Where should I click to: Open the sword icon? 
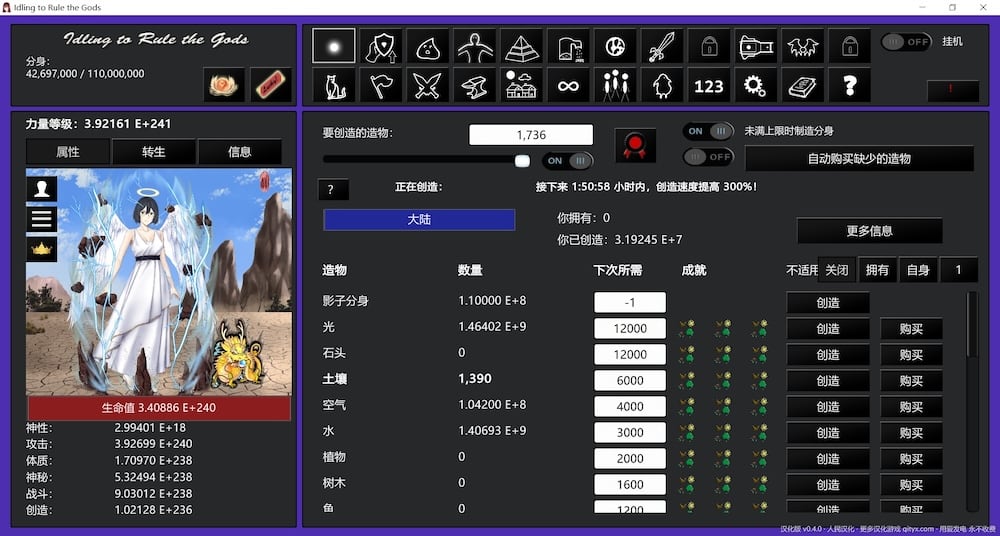click(662, 46)
